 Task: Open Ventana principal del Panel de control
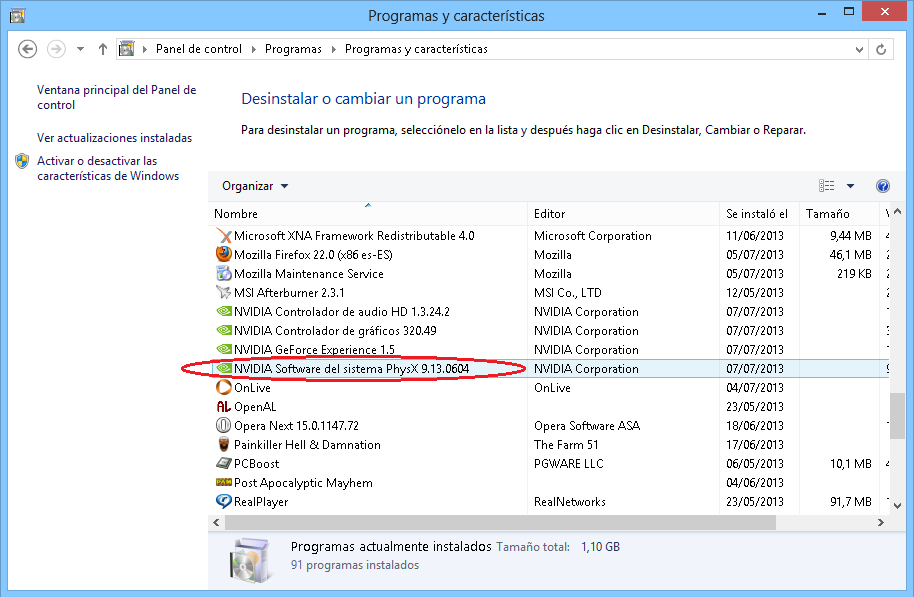pos(117,97)
